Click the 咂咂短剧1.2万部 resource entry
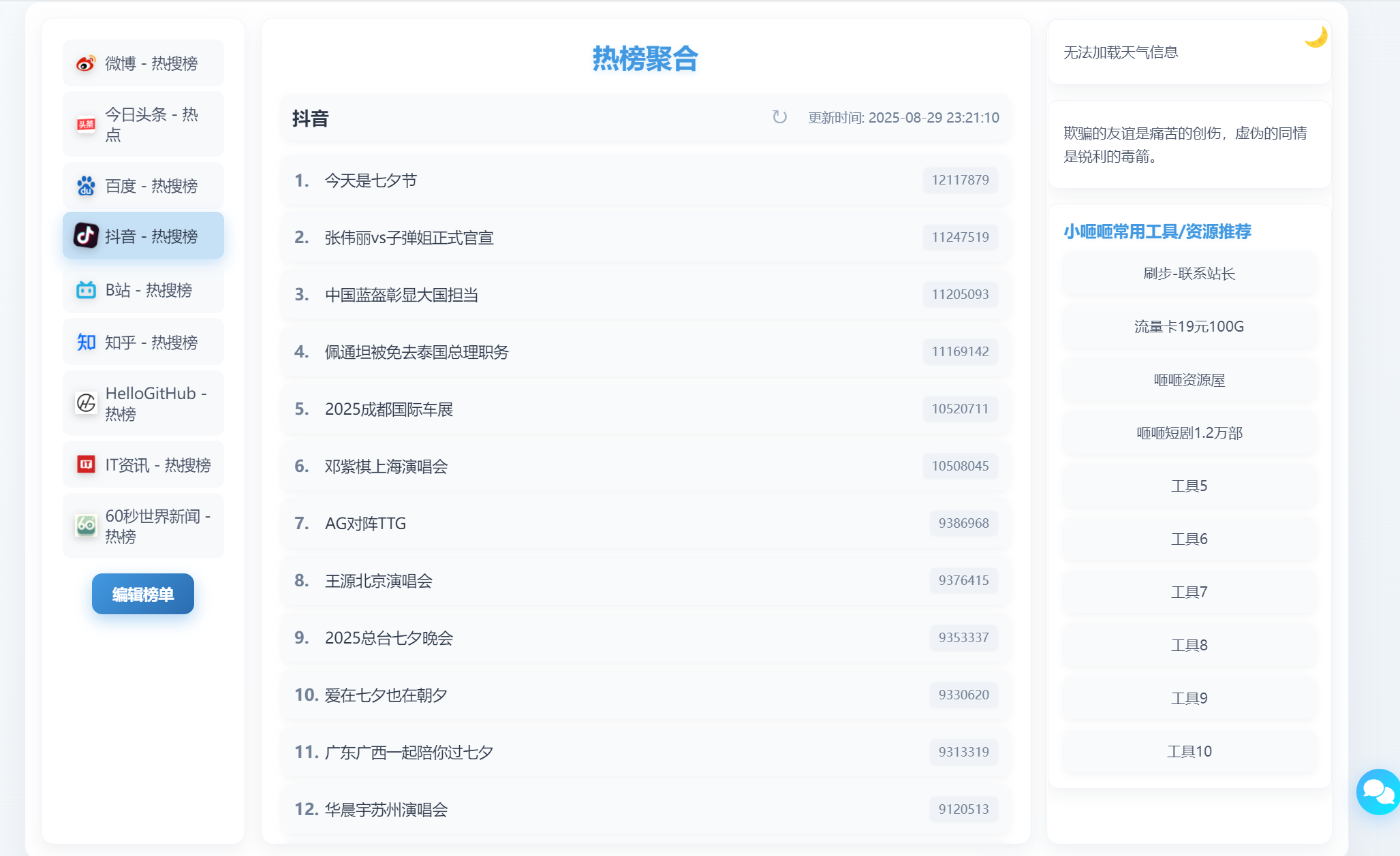This screenshot has height=856, width=1400. coord(1189,433)
